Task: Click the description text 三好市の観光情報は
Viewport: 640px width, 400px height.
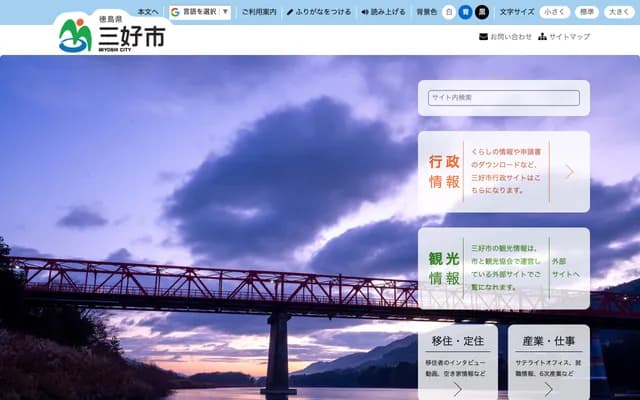Action: click(x=504, y=248)
